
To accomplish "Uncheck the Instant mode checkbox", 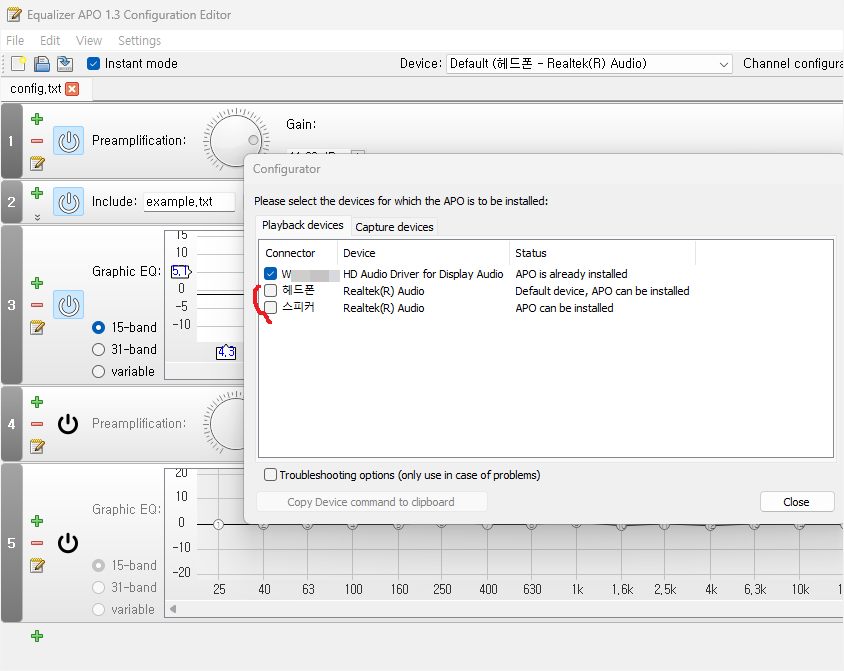I will pyautogui.click(x=94, y=64).
